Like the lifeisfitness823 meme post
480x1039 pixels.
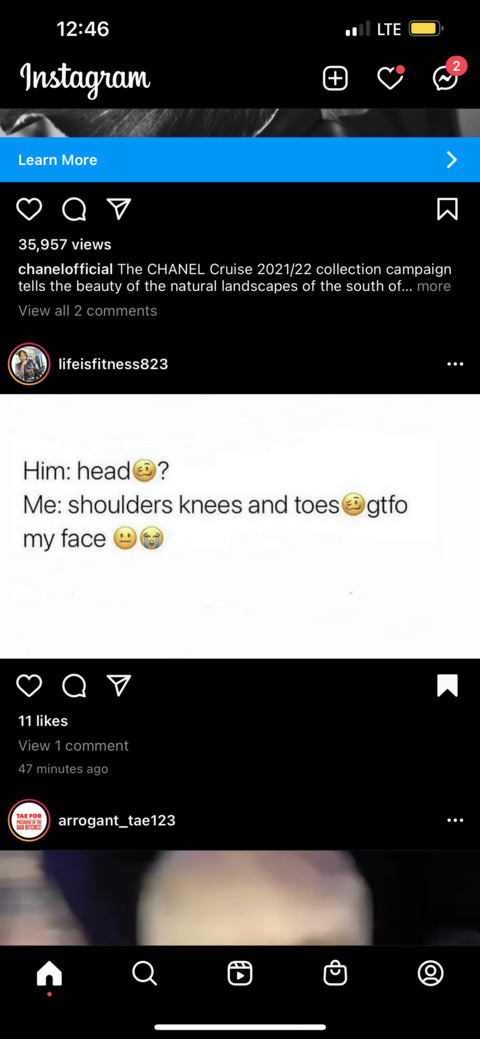coord(29,686)
